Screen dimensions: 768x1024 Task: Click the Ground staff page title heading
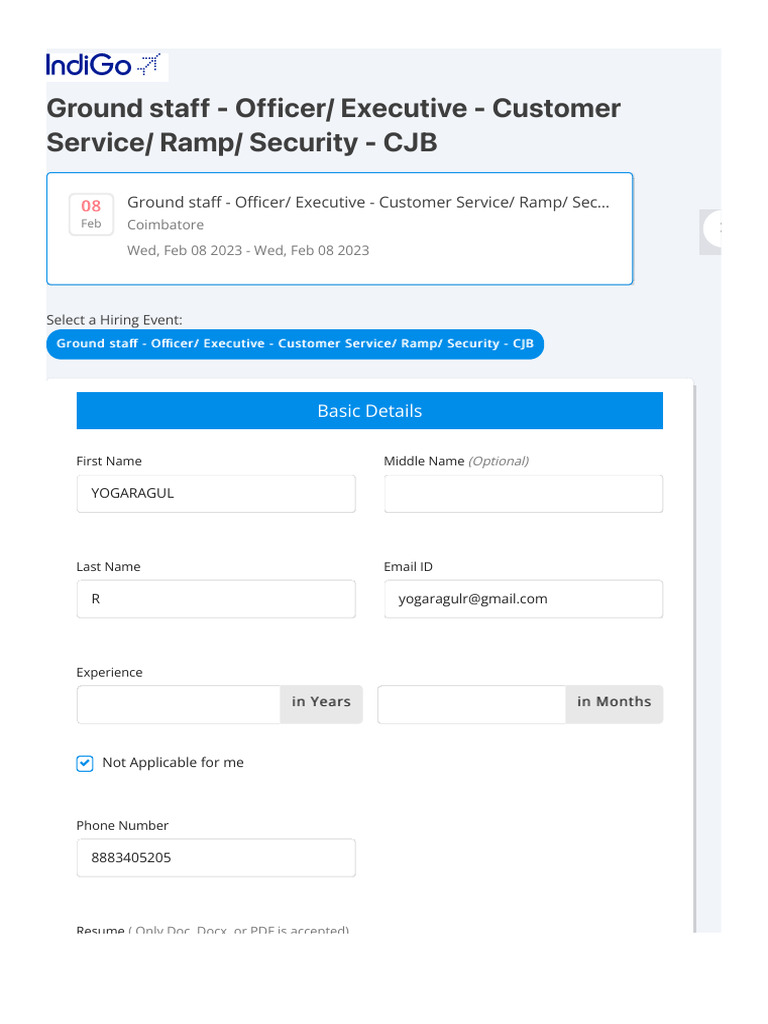[x=333, y=125]
